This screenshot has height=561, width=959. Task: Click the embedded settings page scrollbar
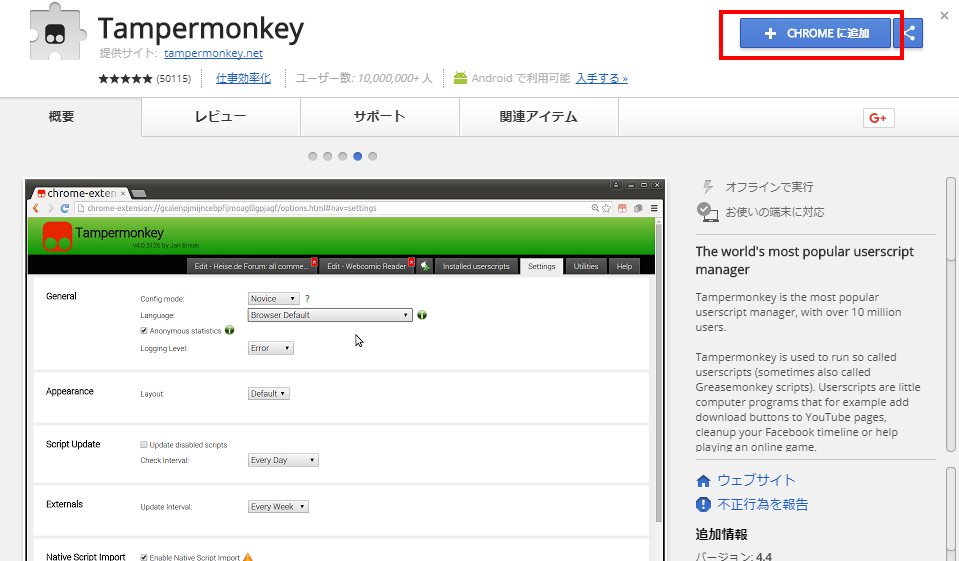click(659, 373)
